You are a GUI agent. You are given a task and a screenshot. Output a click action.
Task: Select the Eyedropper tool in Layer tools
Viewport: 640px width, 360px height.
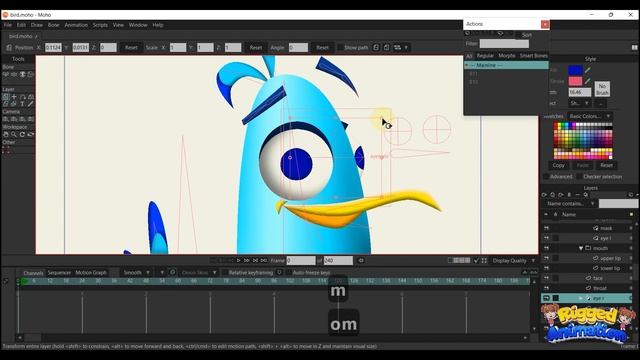[31, 104]
